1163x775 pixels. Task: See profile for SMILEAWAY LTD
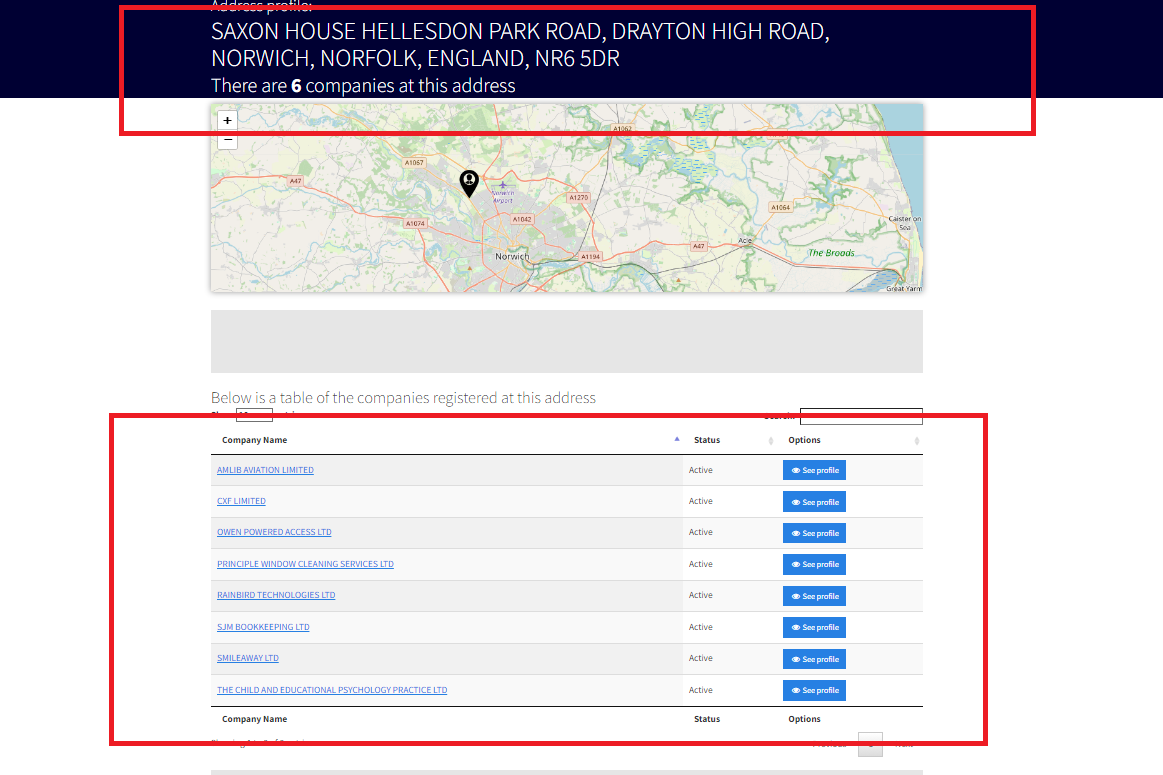[814, 659]
